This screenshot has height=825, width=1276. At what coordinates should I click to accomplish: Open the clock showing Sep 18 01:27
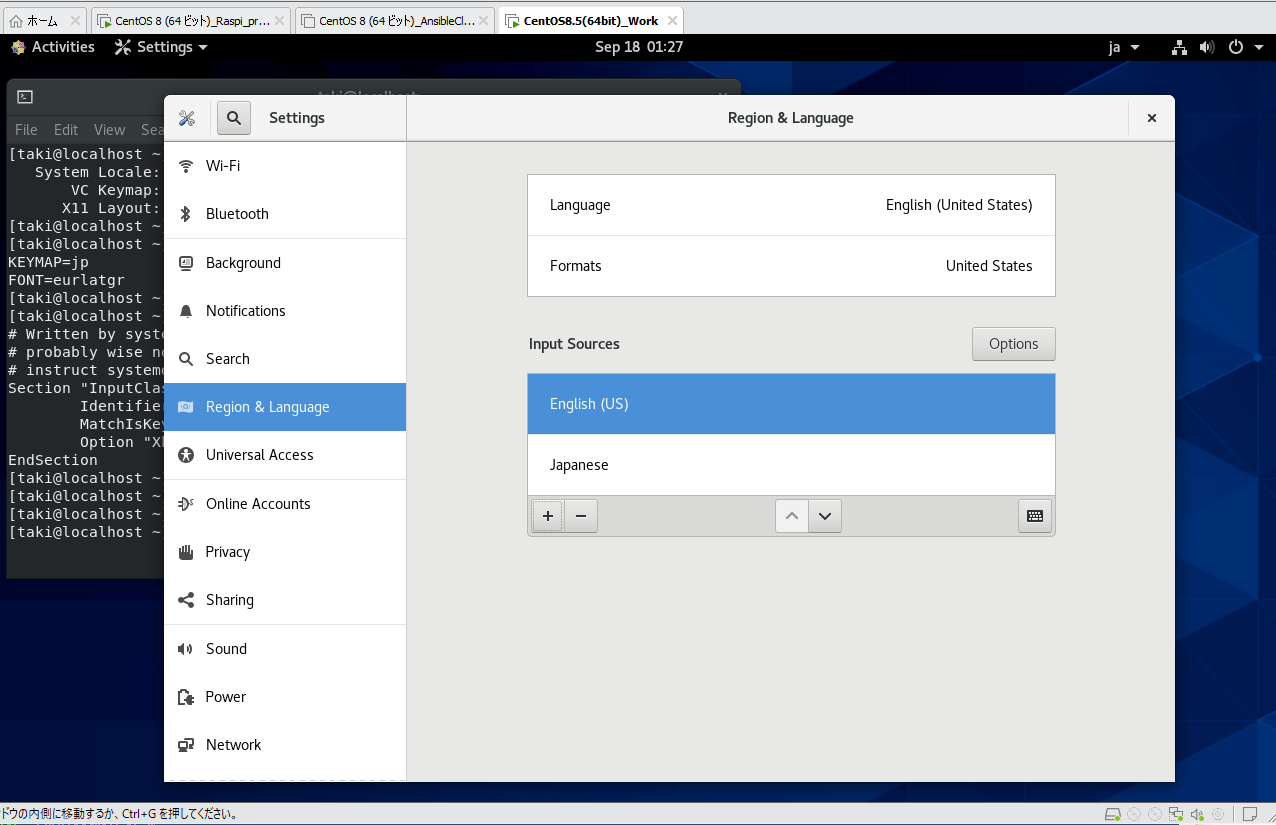(638, 47)
